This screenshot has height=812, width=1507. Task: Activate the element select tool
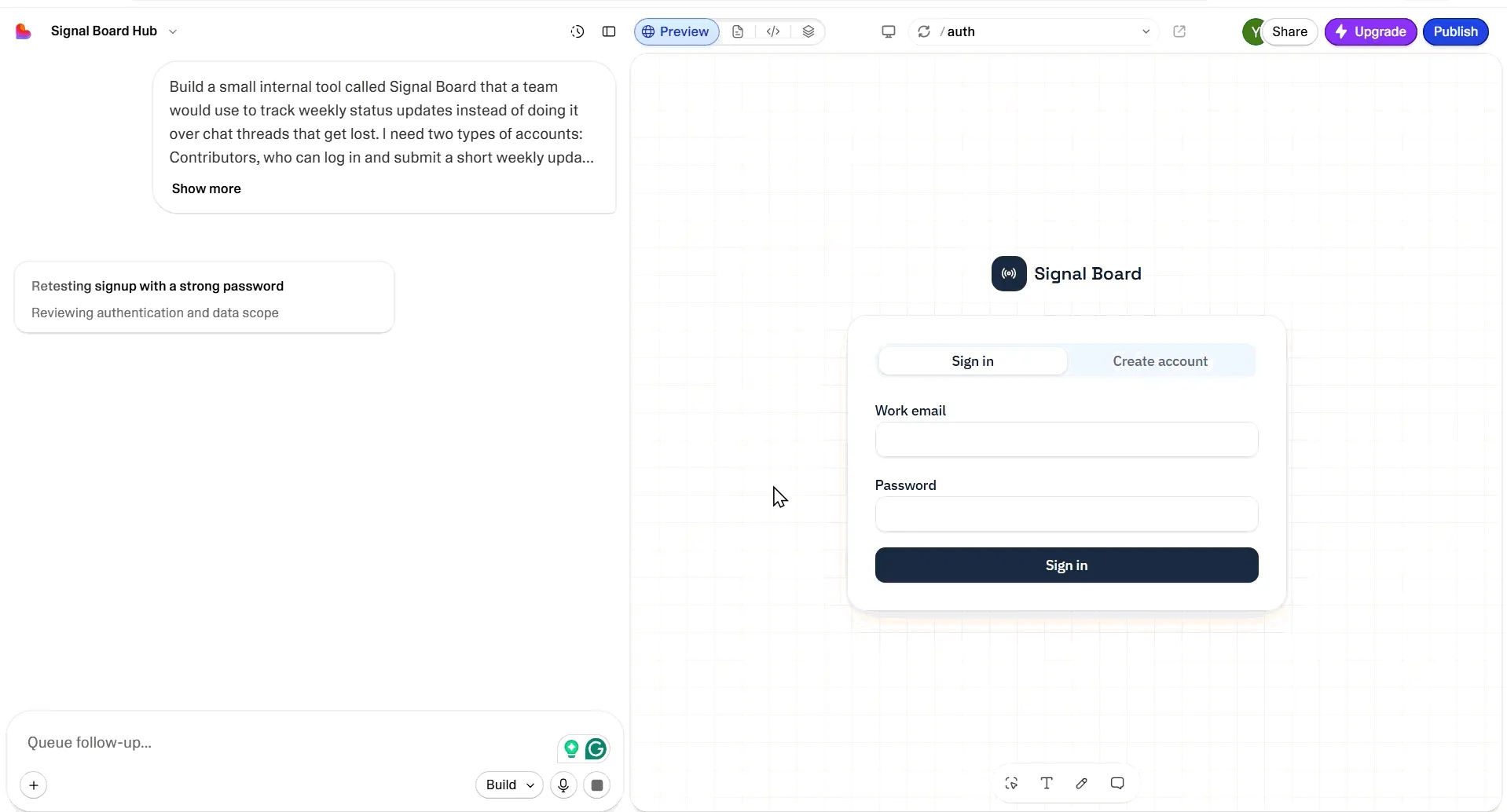[1011, 783]
